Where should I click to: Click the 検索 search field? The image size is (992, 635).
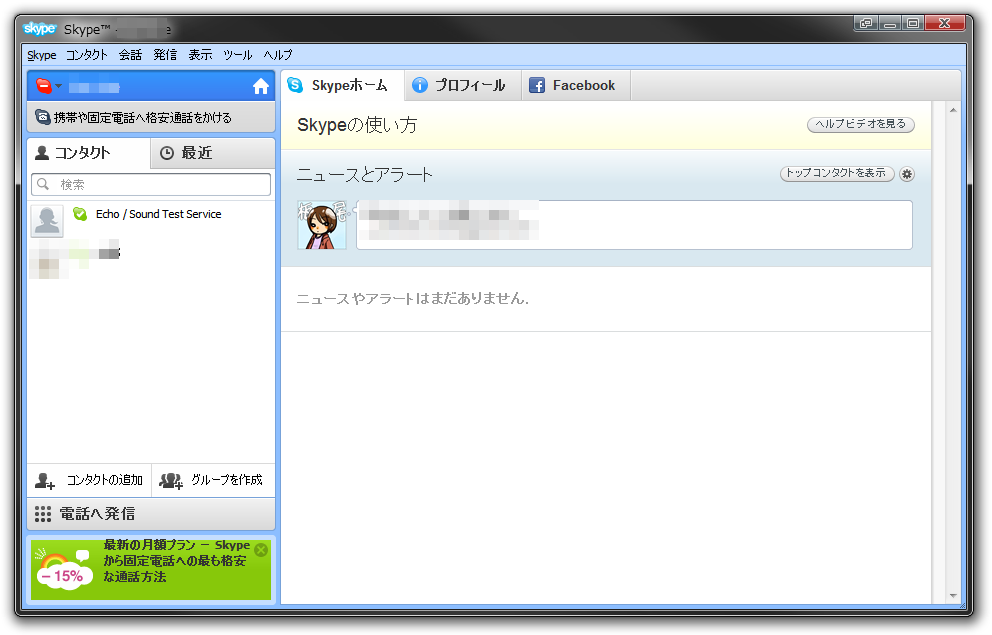point(151,184)
